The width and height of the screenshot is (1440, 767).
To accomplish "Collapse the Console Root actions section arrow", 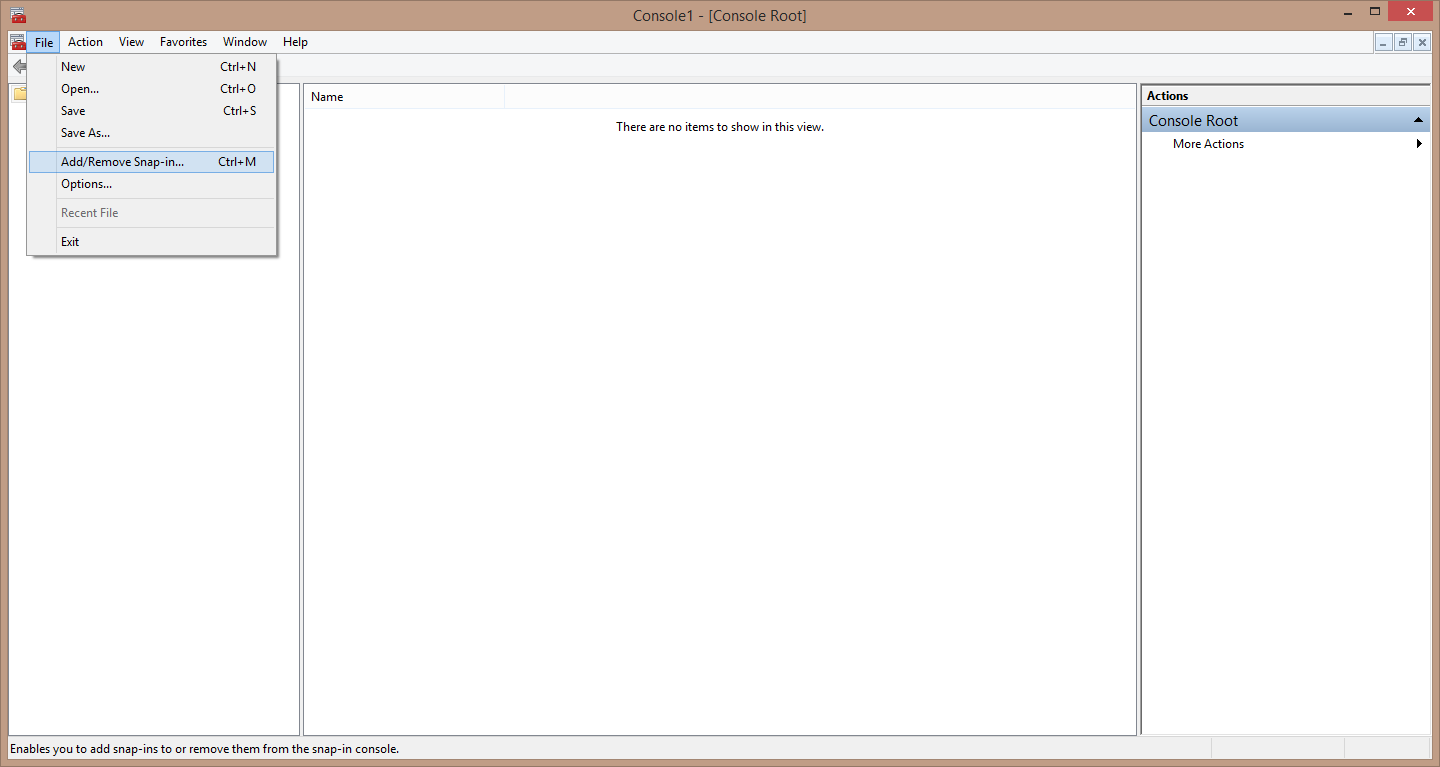I will click(1418, 120).
